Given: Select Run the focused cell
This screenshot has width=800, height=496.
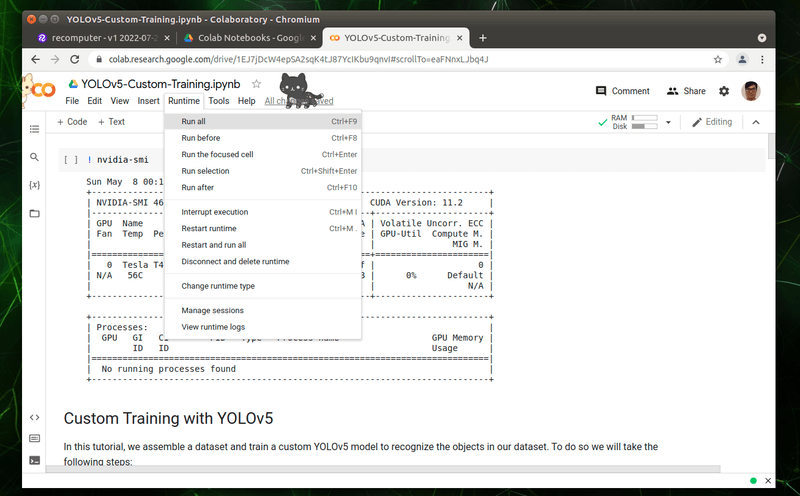Looking at the screenshot, I should [263, 154].
